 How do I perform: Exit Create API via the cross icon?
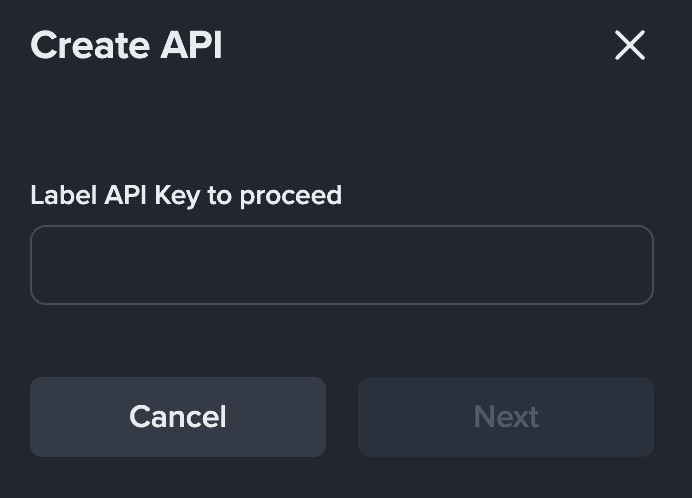(x=630, y=45)
